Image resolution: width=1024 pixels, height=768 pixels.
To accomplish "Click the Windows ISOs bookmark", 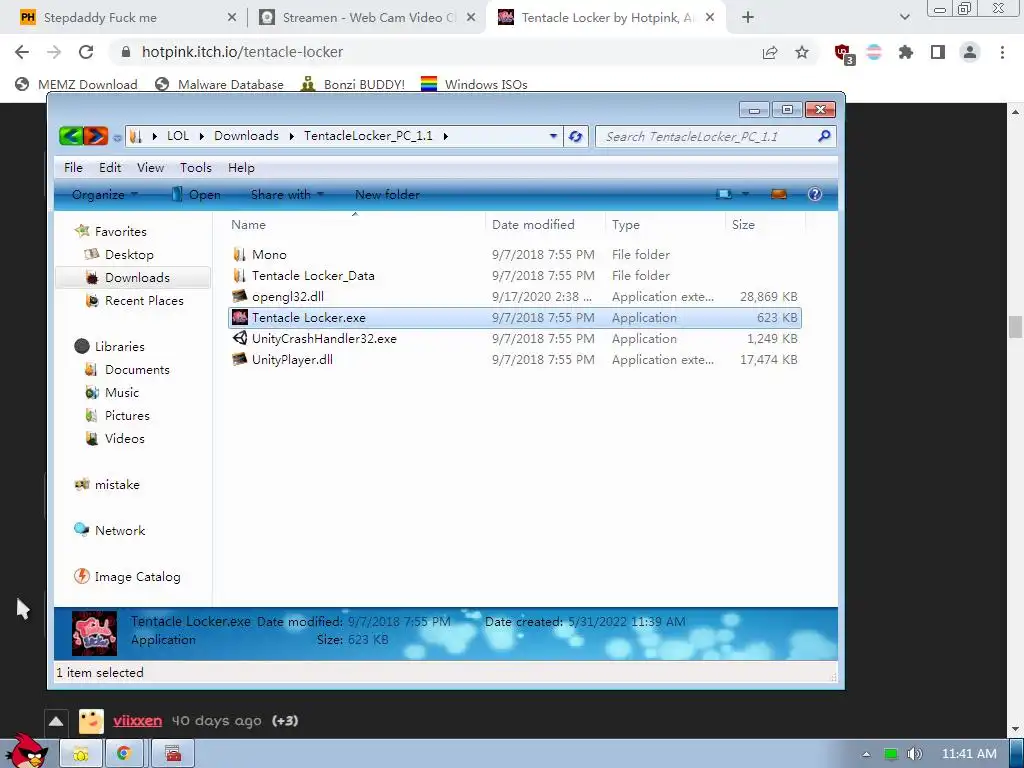I will click(x=474, y=84).
